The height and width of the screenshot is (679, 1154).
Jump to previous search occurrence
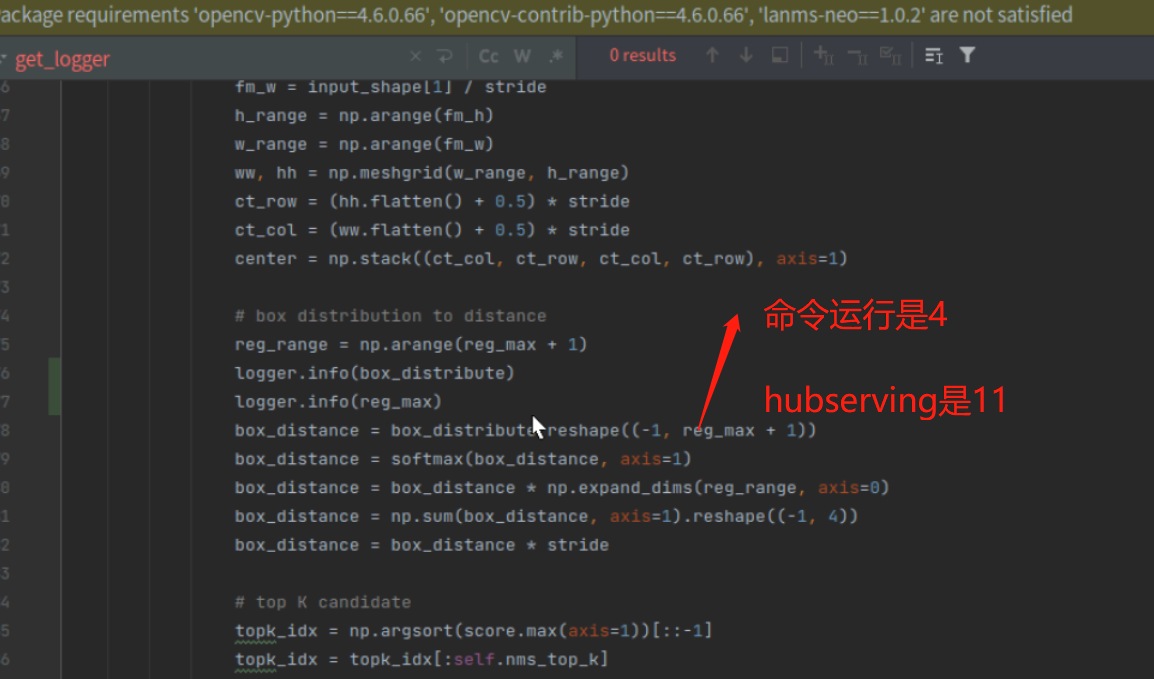point(712,55)
